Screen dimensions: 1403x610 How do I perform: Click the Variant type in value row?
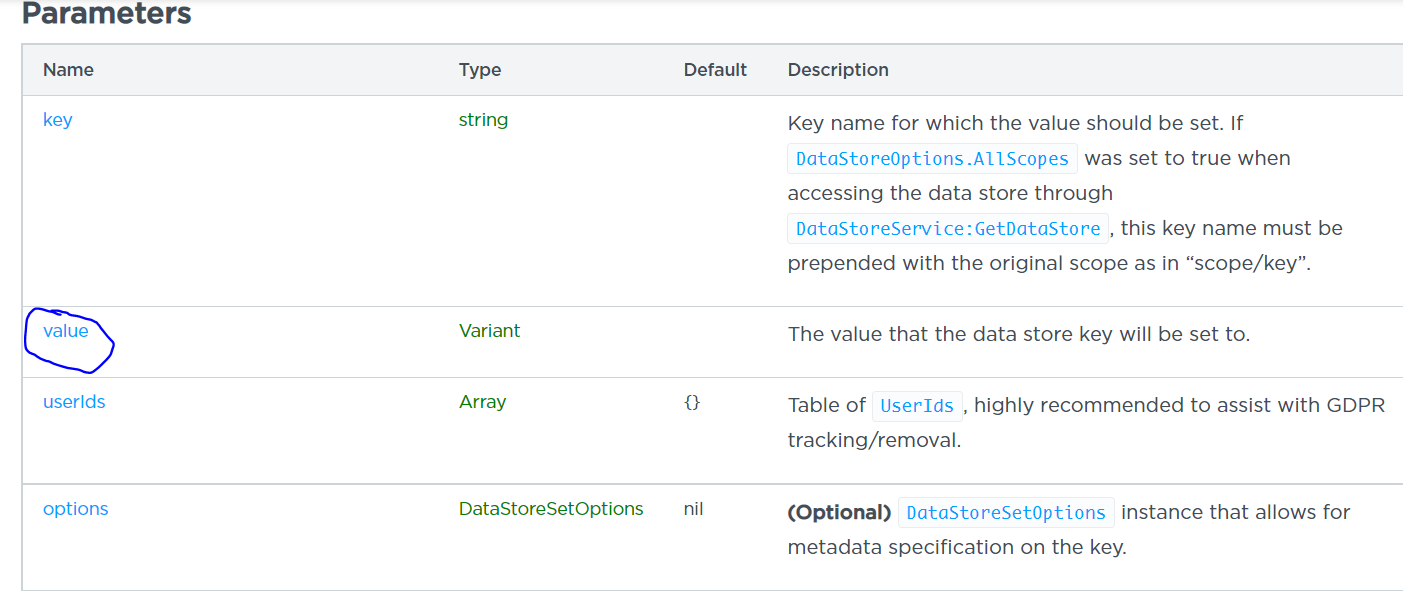(489, 331)
